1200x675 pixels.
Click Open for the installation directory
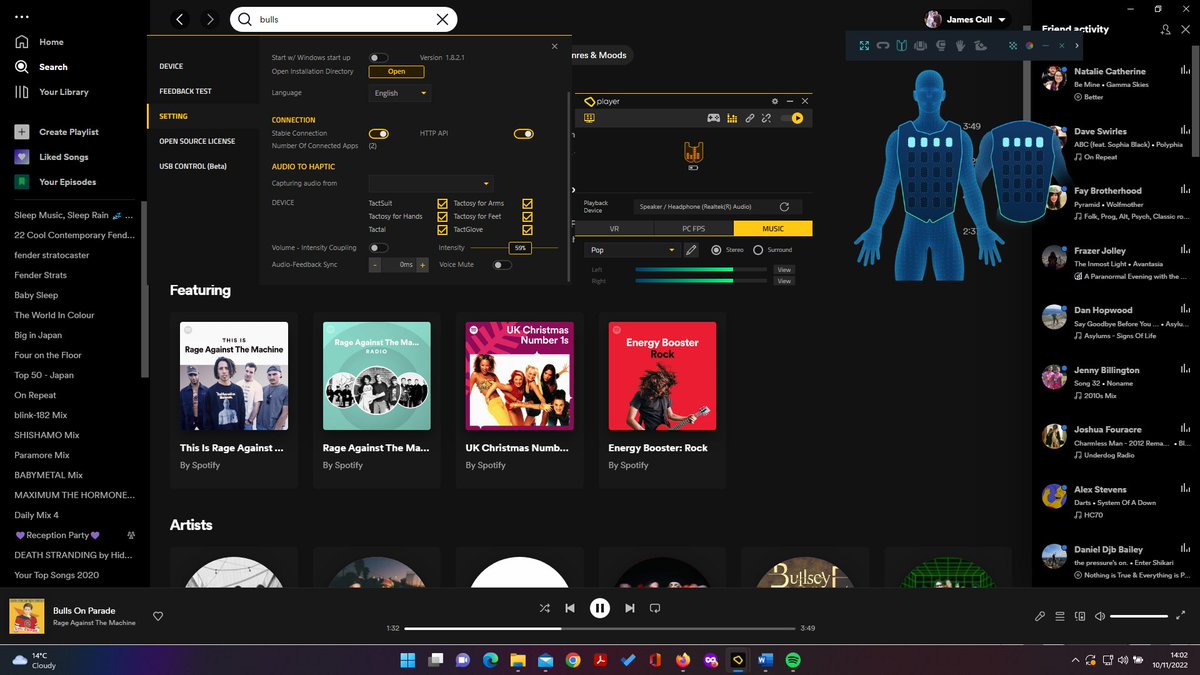click(396, 72)
